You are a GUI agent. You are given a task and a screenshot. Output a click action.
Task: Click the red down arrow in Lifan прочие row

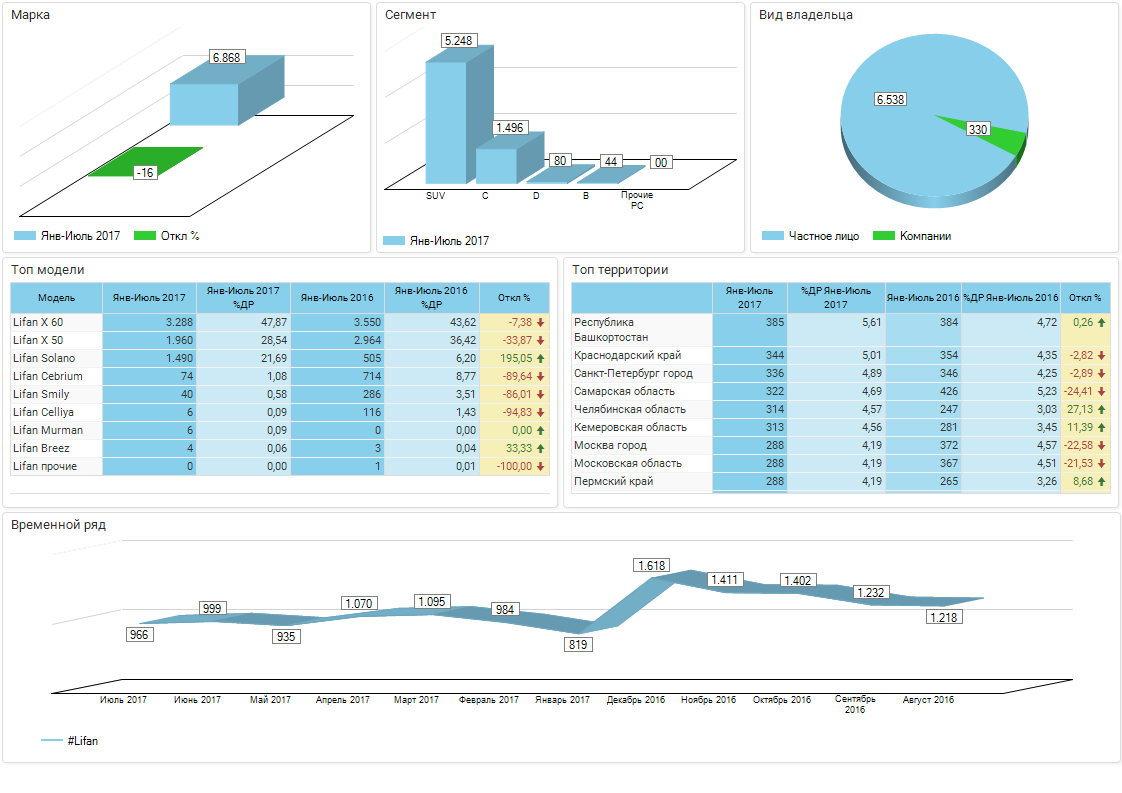[x=541, y=467]
